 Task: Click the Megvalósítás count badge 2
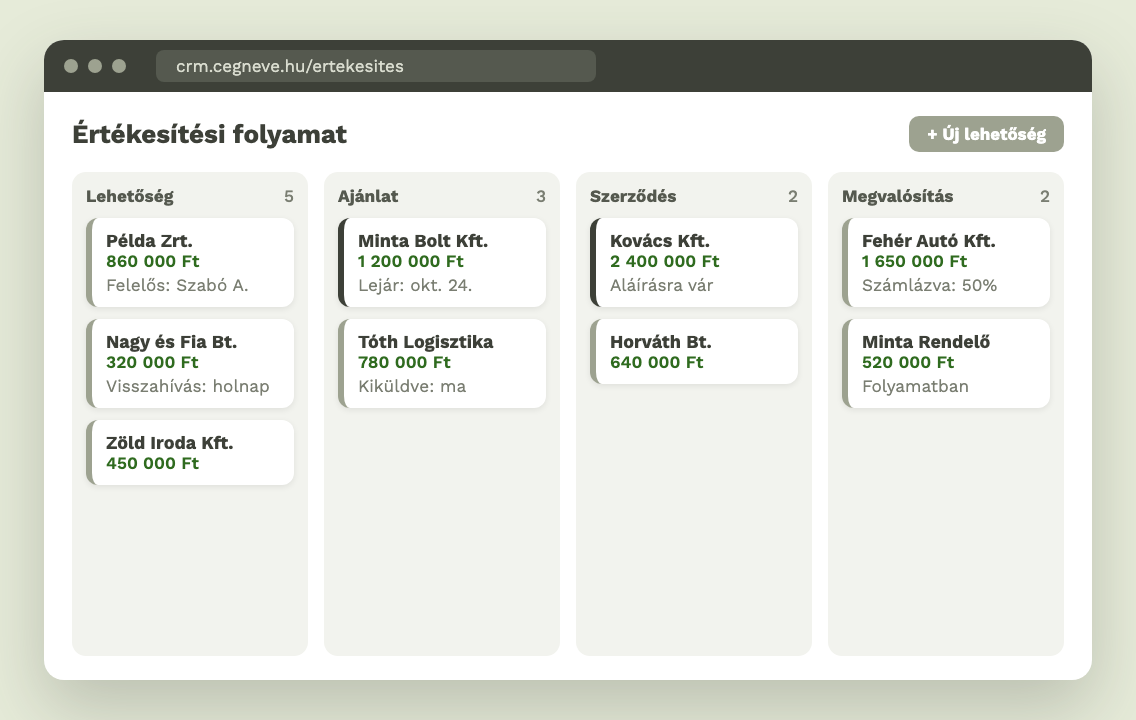coord(1045,196)
